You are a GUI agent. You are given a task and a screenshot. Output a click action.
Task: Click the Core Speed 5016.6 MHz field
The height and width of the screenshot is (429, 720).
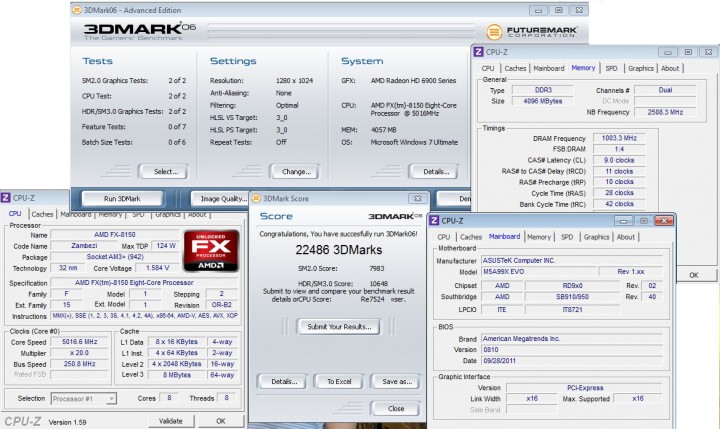79,342
